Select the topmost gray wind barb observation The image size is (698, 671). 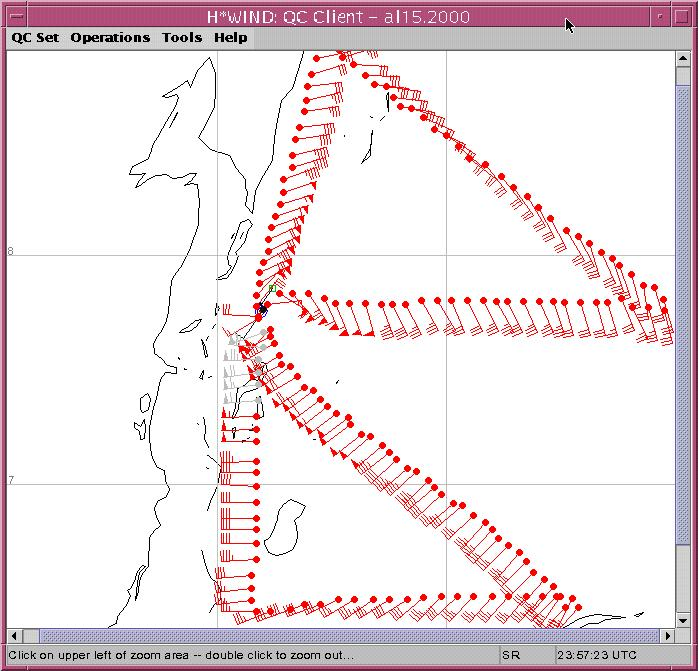264,332
